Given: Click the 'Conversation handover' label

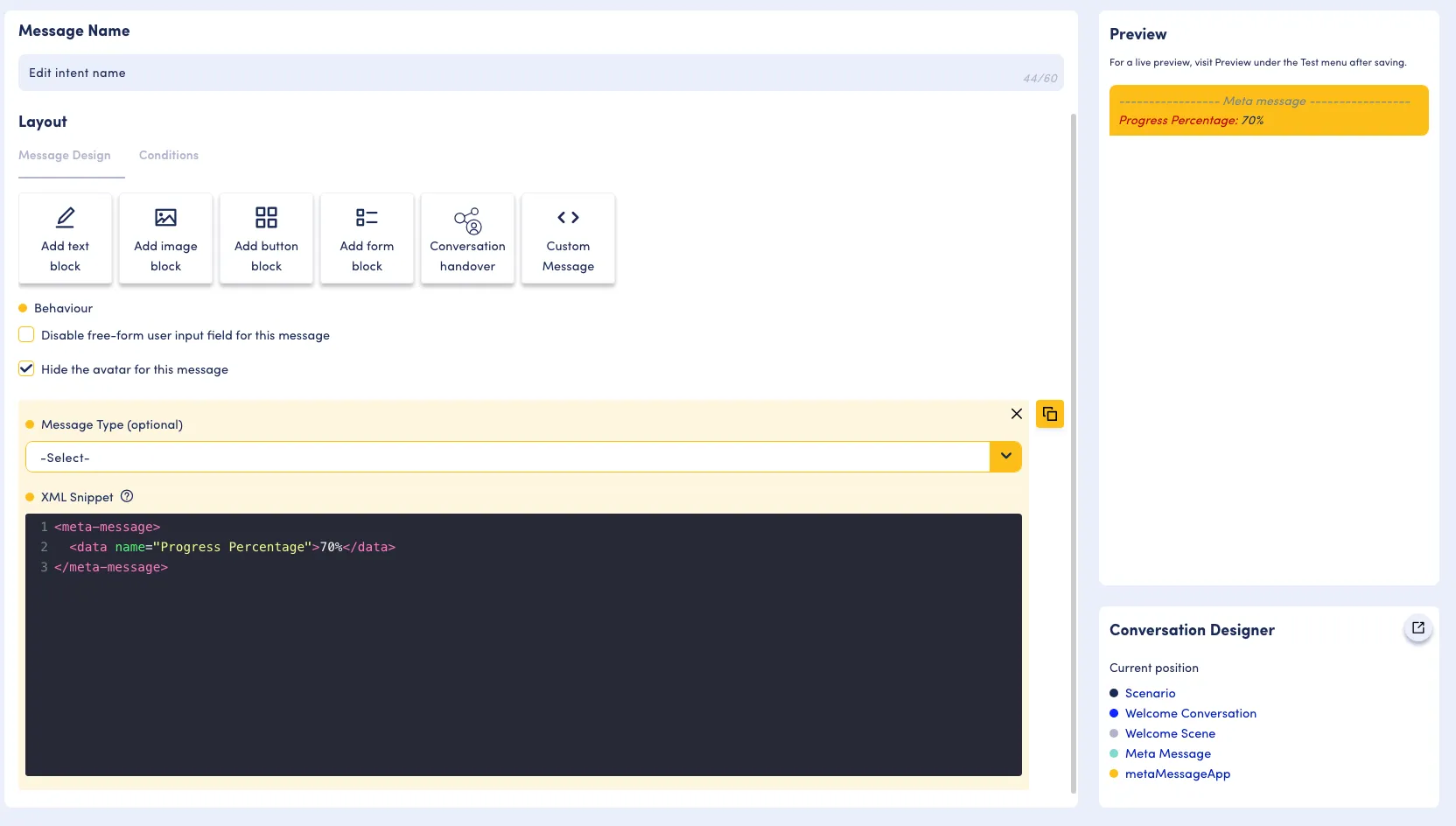Looking at the screenshot, I should point(467,256).
